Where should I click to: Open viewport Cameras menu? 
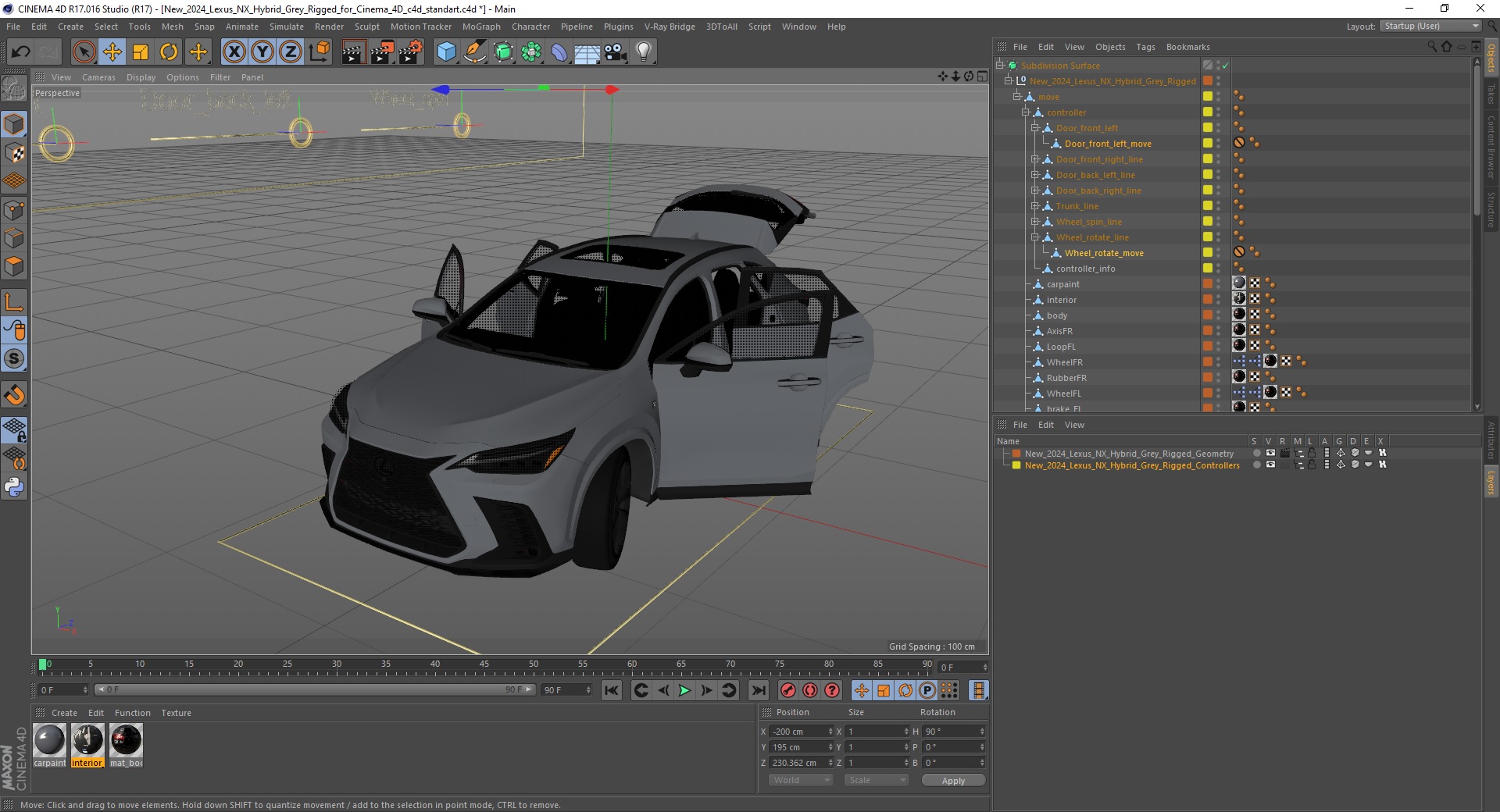[98, 77]
